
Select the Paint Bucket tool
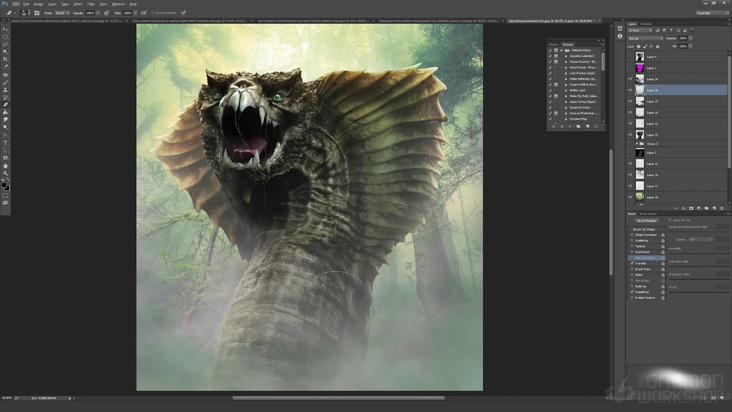point(6,112)
